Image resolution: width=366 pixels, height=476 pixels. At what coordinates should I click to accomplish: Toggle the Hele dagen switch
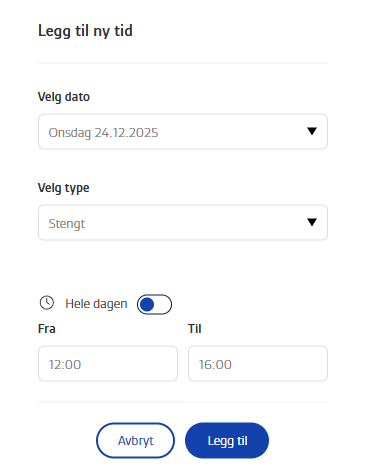[154, 304]
